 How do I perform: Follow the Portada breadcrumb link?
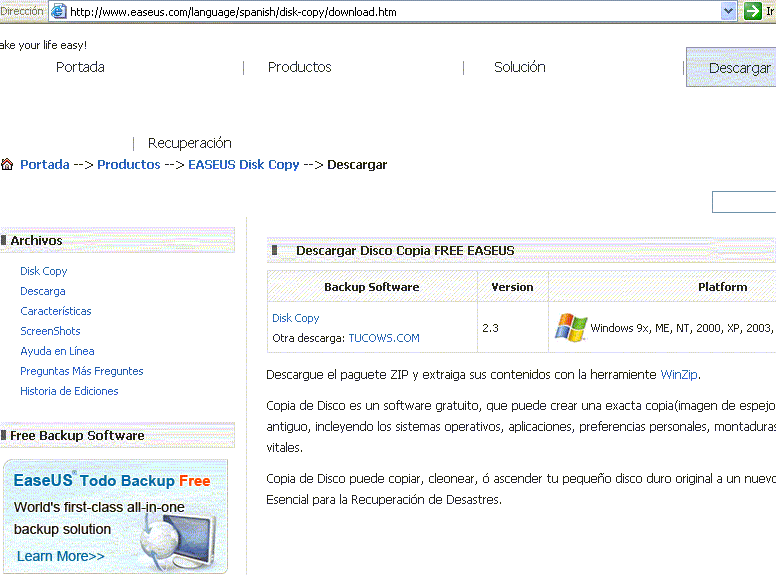[45, 164]
